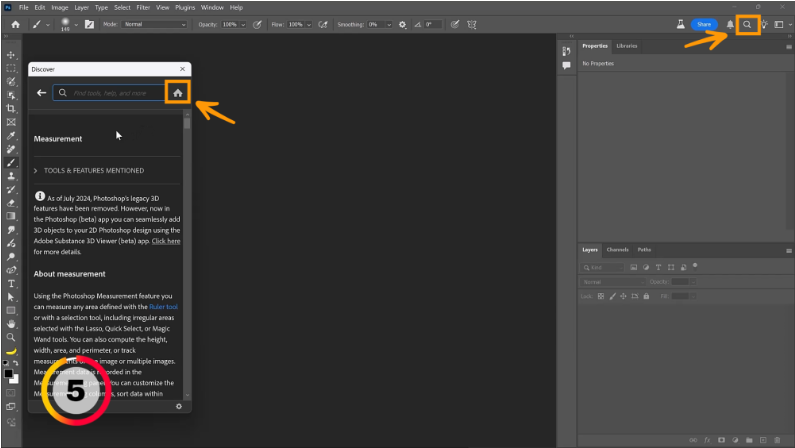Open the Image menu
The width and height of the screenshot is (795, 448).
point(59,8)
